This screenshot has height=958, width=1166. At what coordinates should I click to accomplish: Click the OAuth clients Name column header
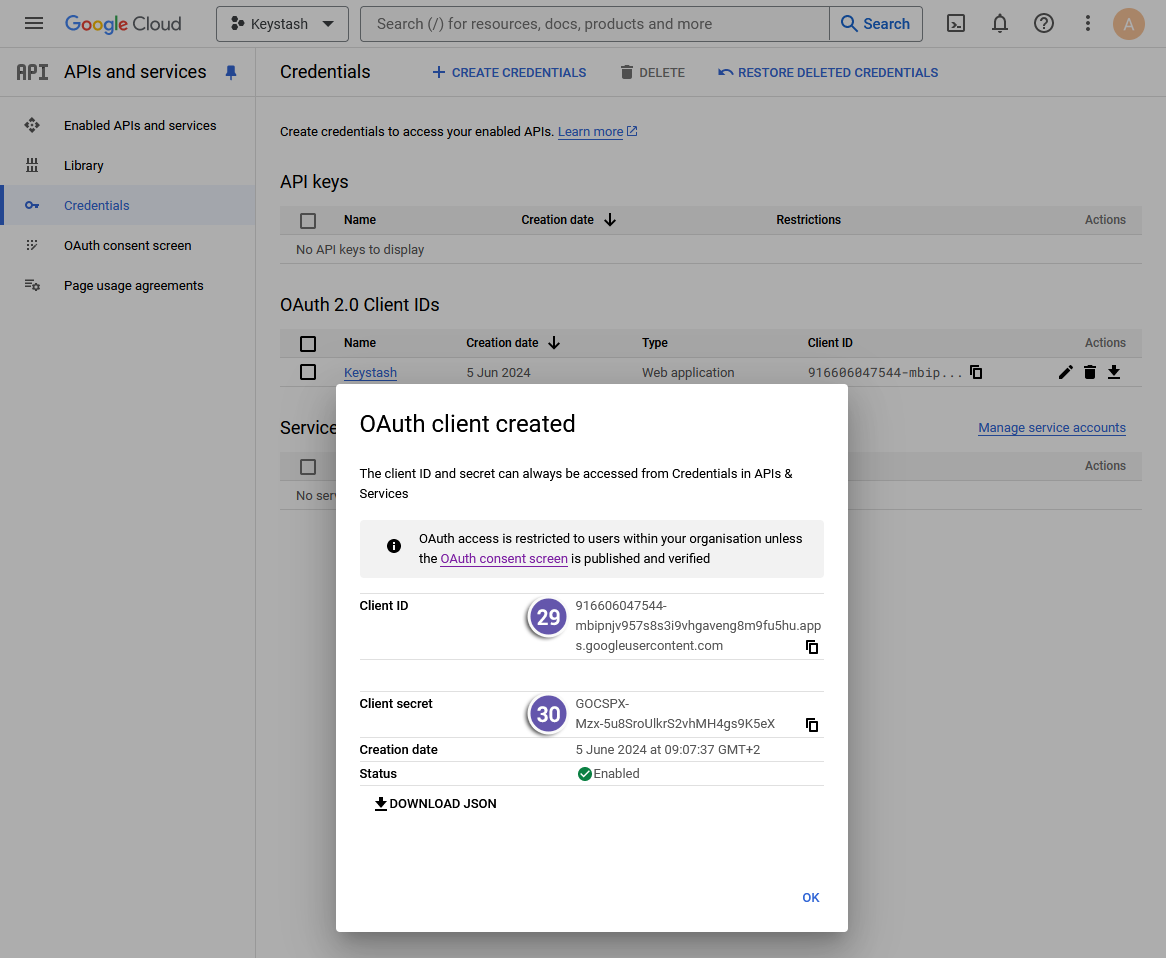click(x=360, y=343)
